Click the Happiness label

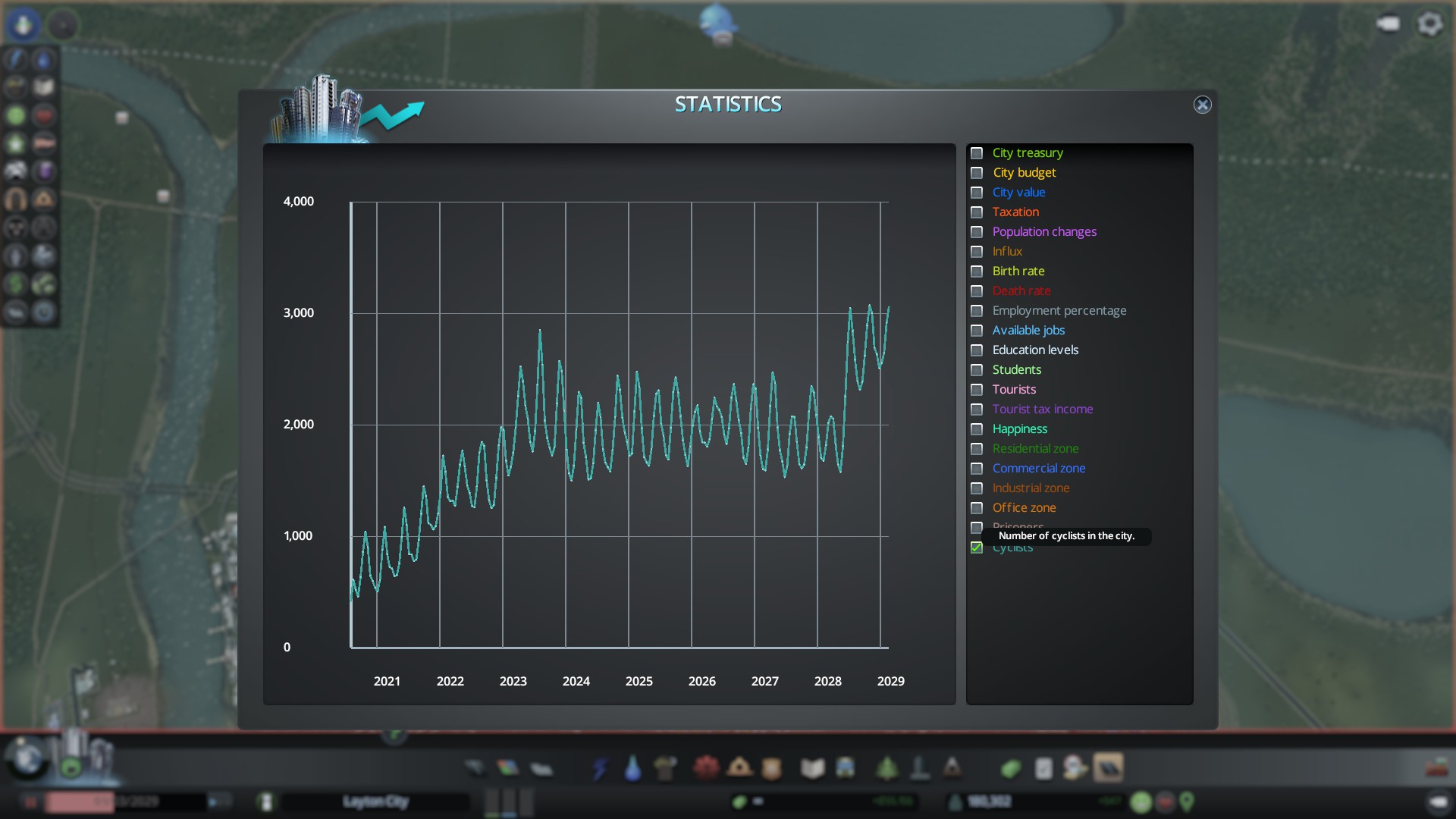1019,429
